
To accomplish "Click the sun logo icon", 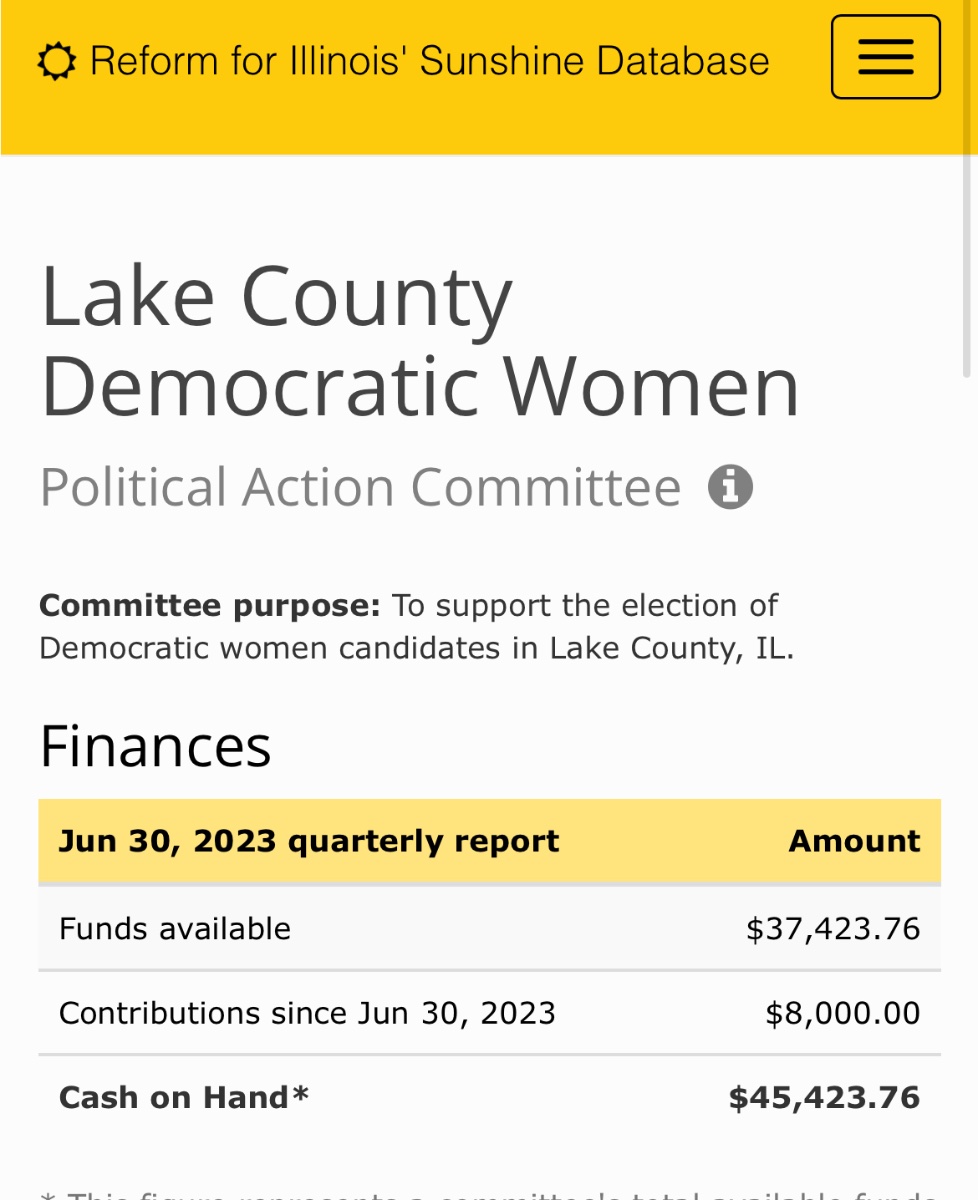I will (x=56, y=62).
